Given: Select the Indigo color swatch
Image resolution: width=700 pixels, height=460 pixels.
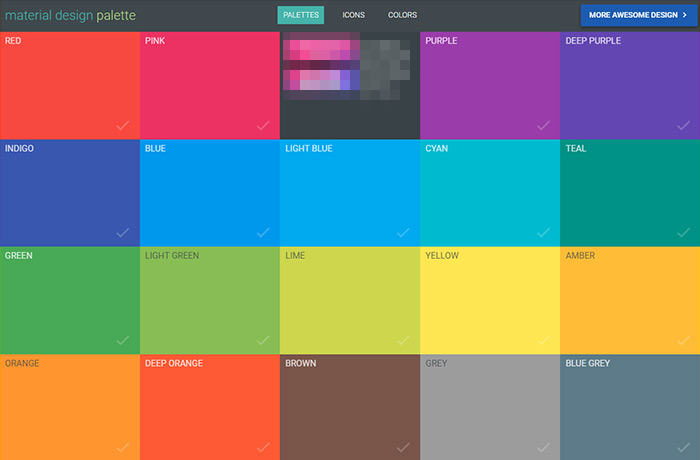Looking at the screenshot, I should point(70,193).
